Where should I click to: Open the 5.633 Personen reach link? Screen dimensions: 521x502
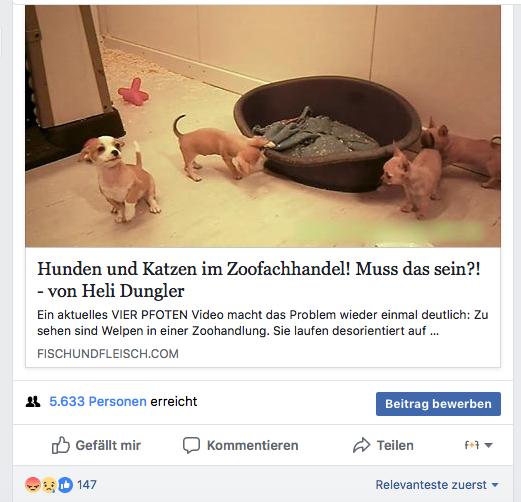(x=98, y=401)
